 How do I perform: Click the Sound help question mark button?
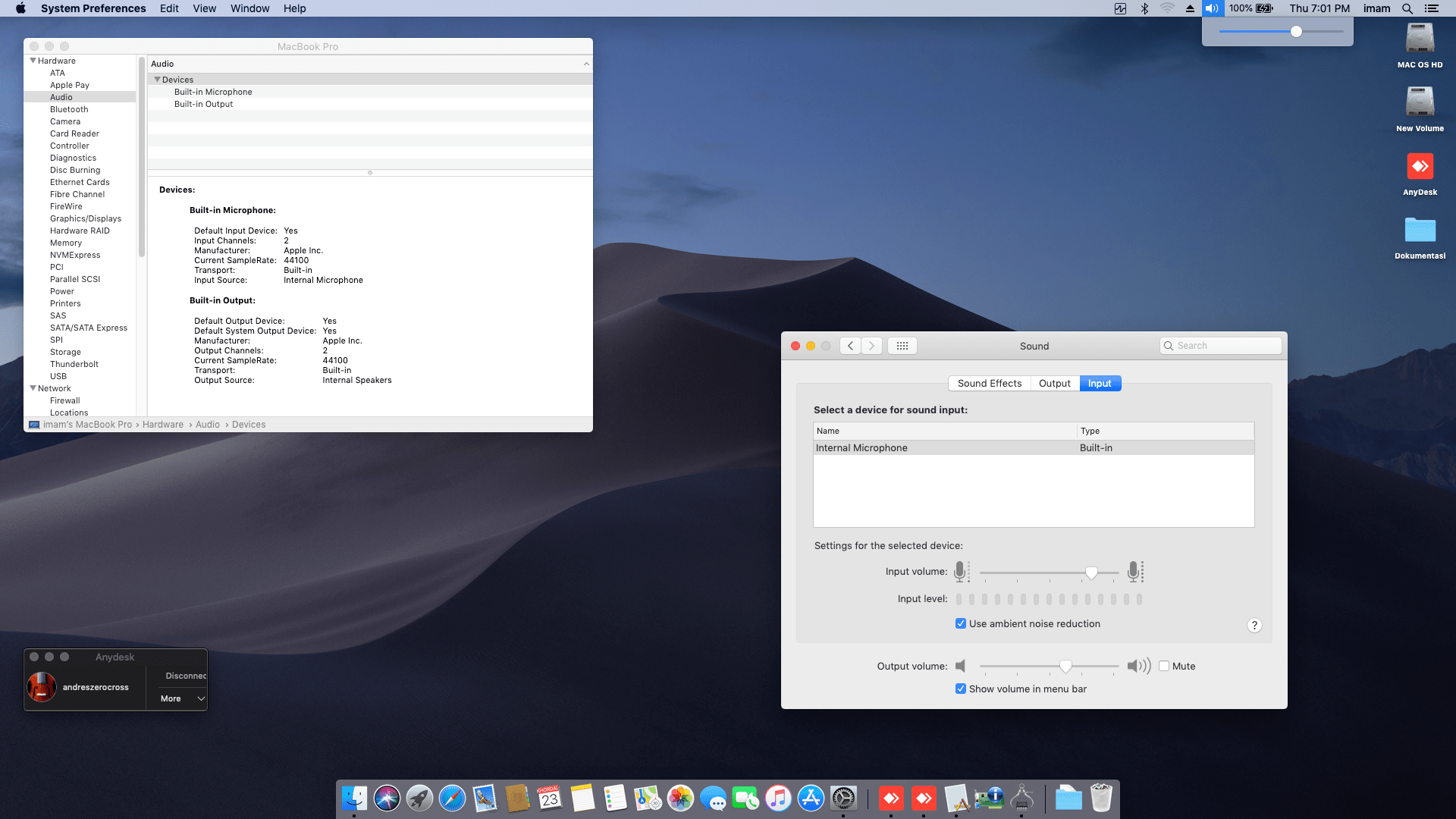[x=1254, y=625]
